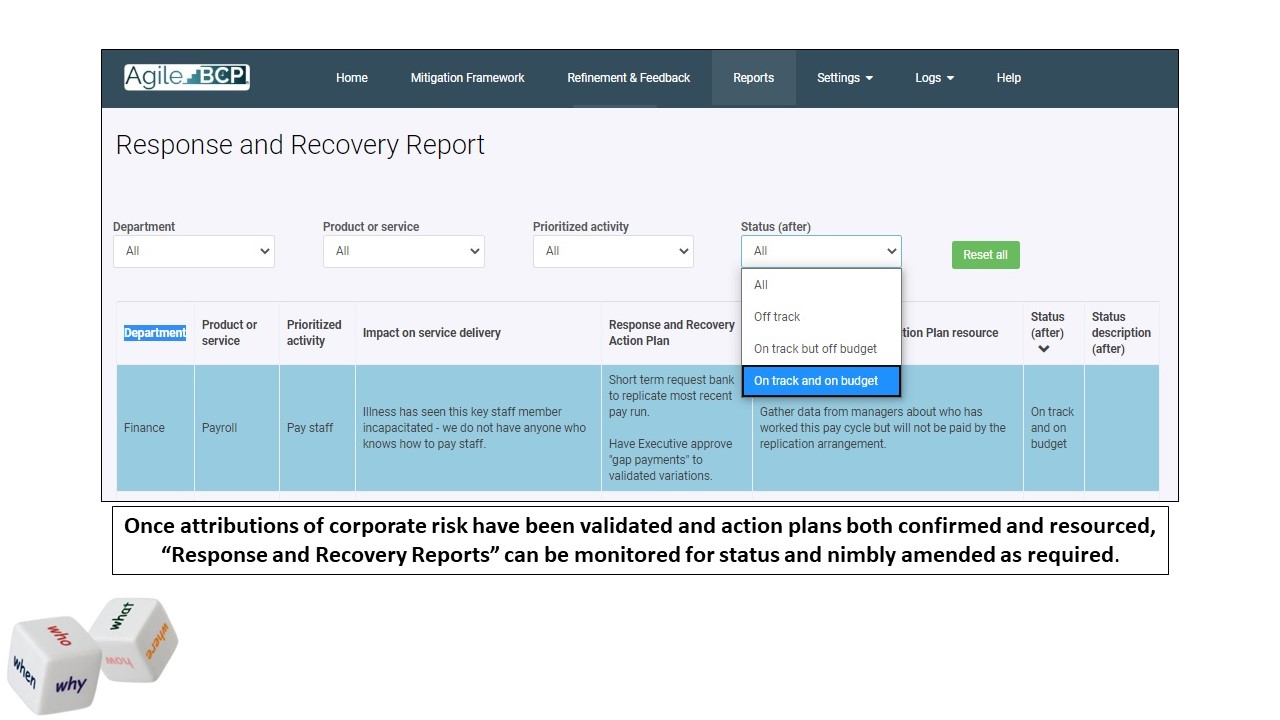Collapse the Status (after) dropdown
The image size is (1280, 720).
pyautogui.click(x=821, y=251)
